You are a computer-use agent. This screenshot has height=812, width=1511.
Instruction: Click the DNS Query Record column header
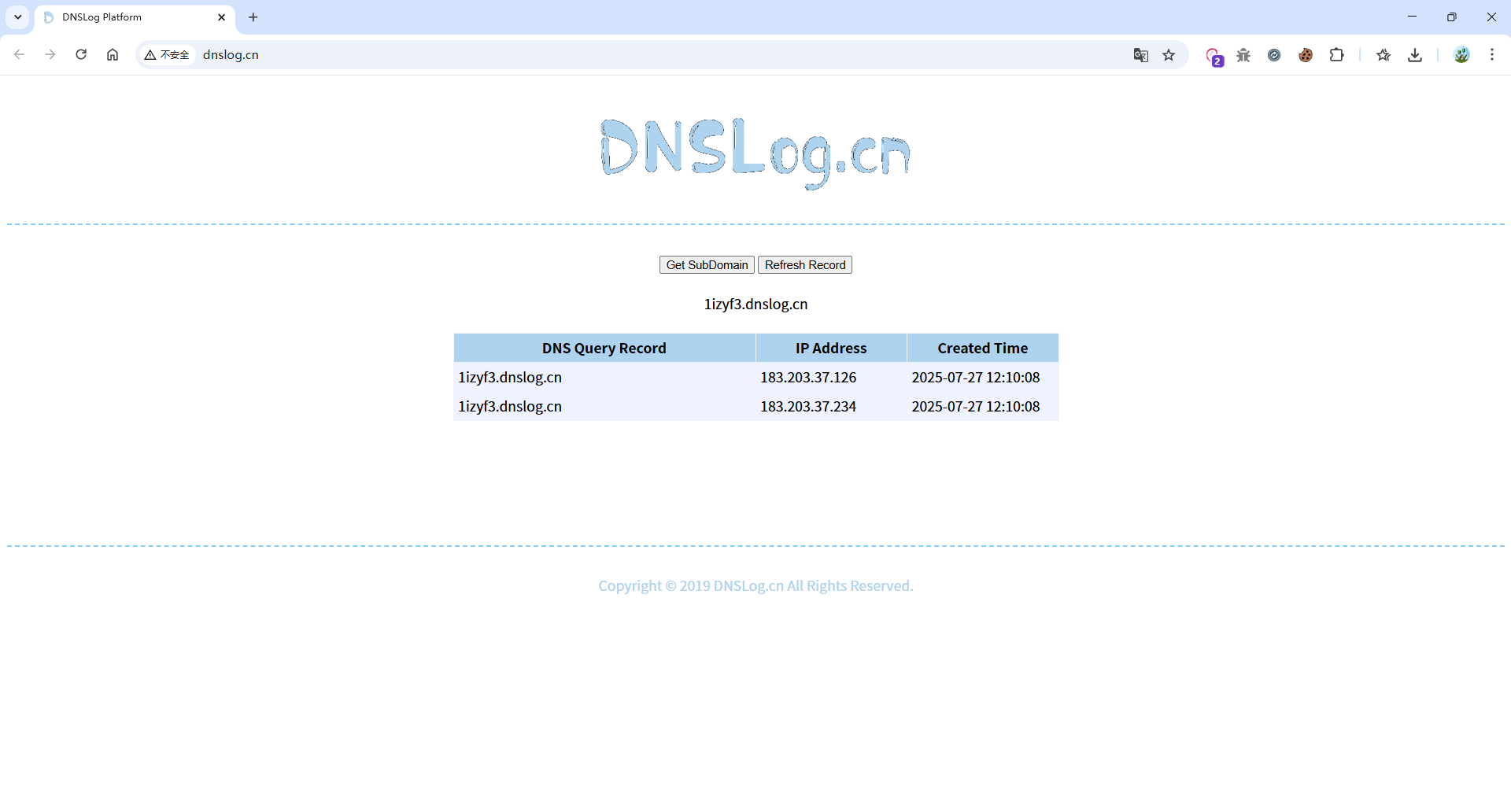[x=604, y=348]
